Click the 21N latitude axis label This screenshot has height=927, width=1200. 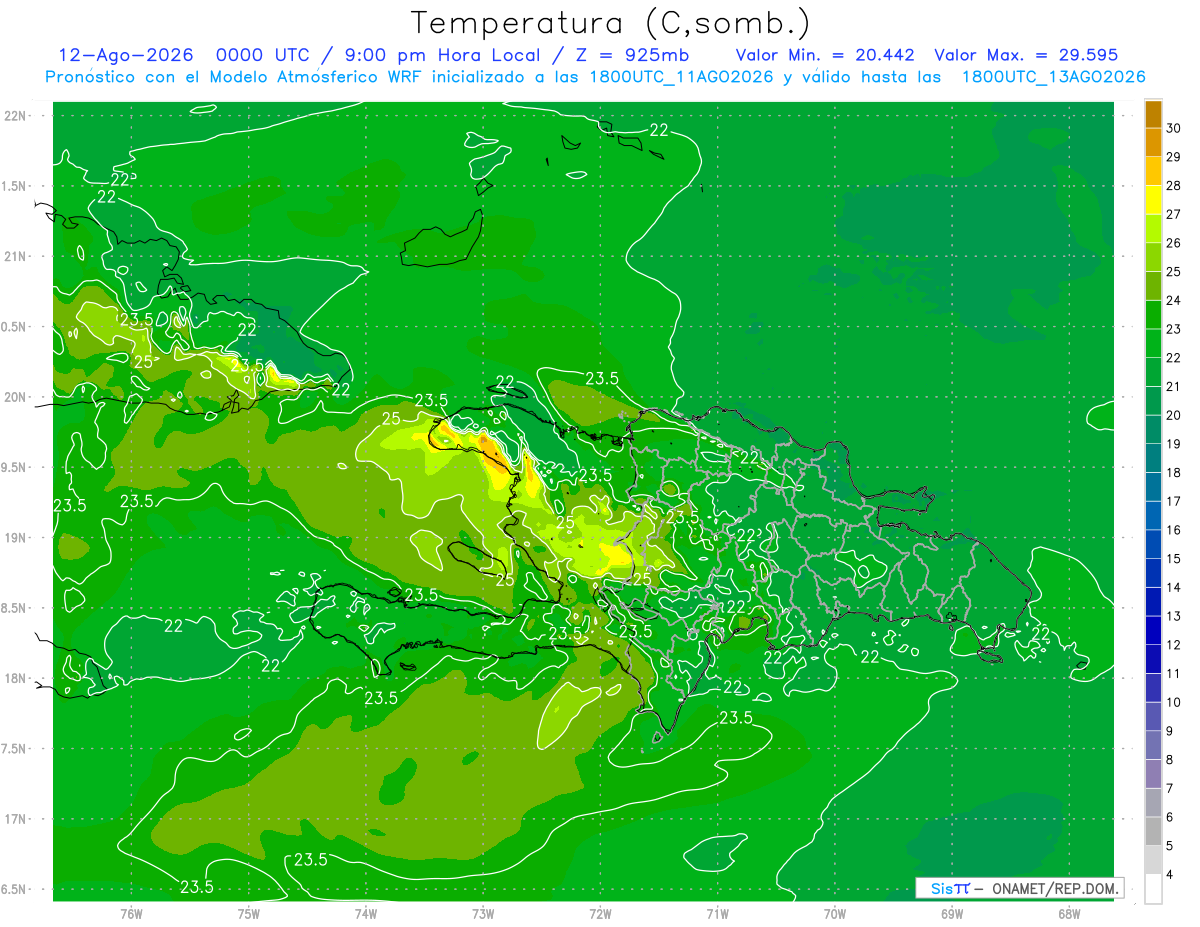pos(15,256)
